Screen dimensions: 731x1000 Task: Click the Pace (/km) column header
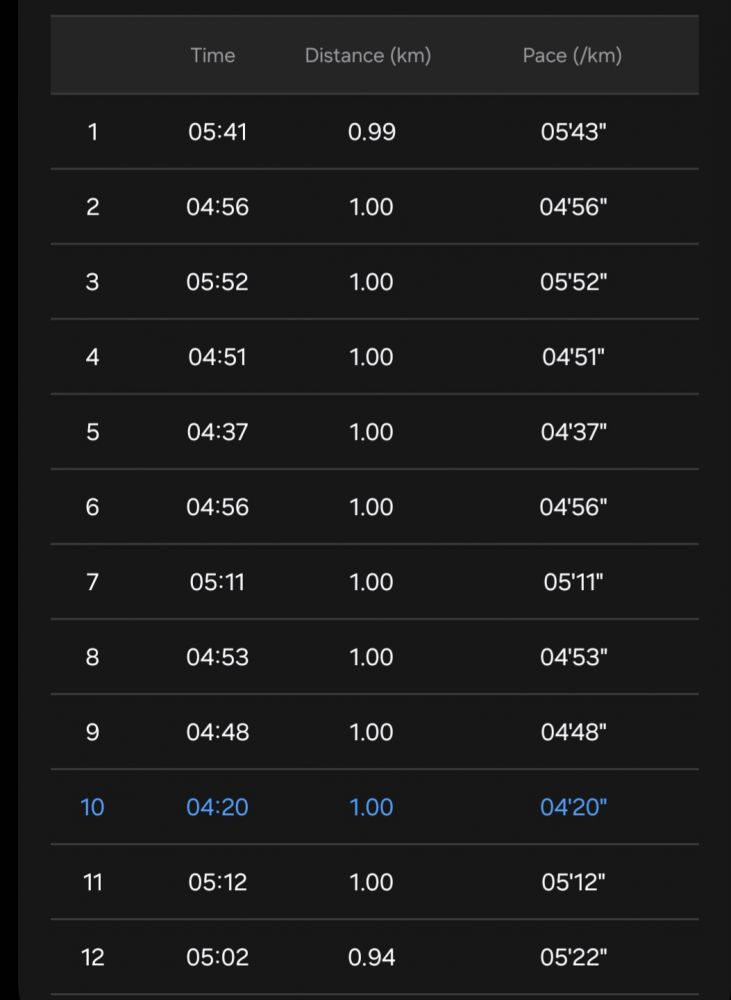coord(572,56)
